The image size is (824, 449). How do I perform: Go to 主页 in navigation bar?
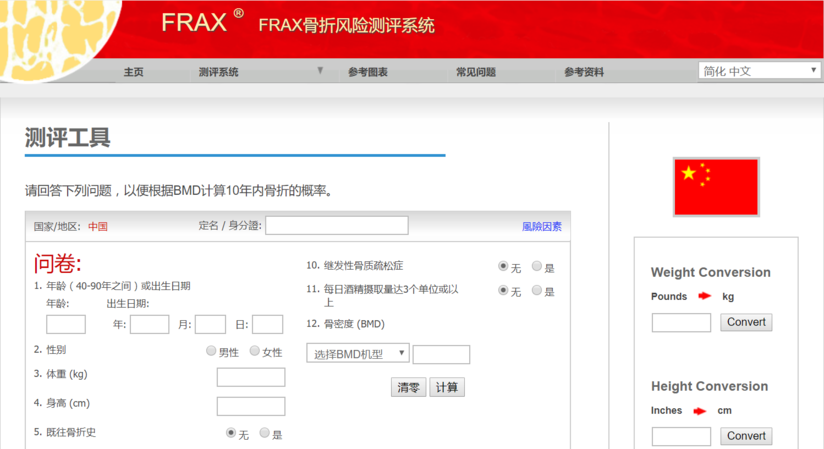tap(133, 72)
